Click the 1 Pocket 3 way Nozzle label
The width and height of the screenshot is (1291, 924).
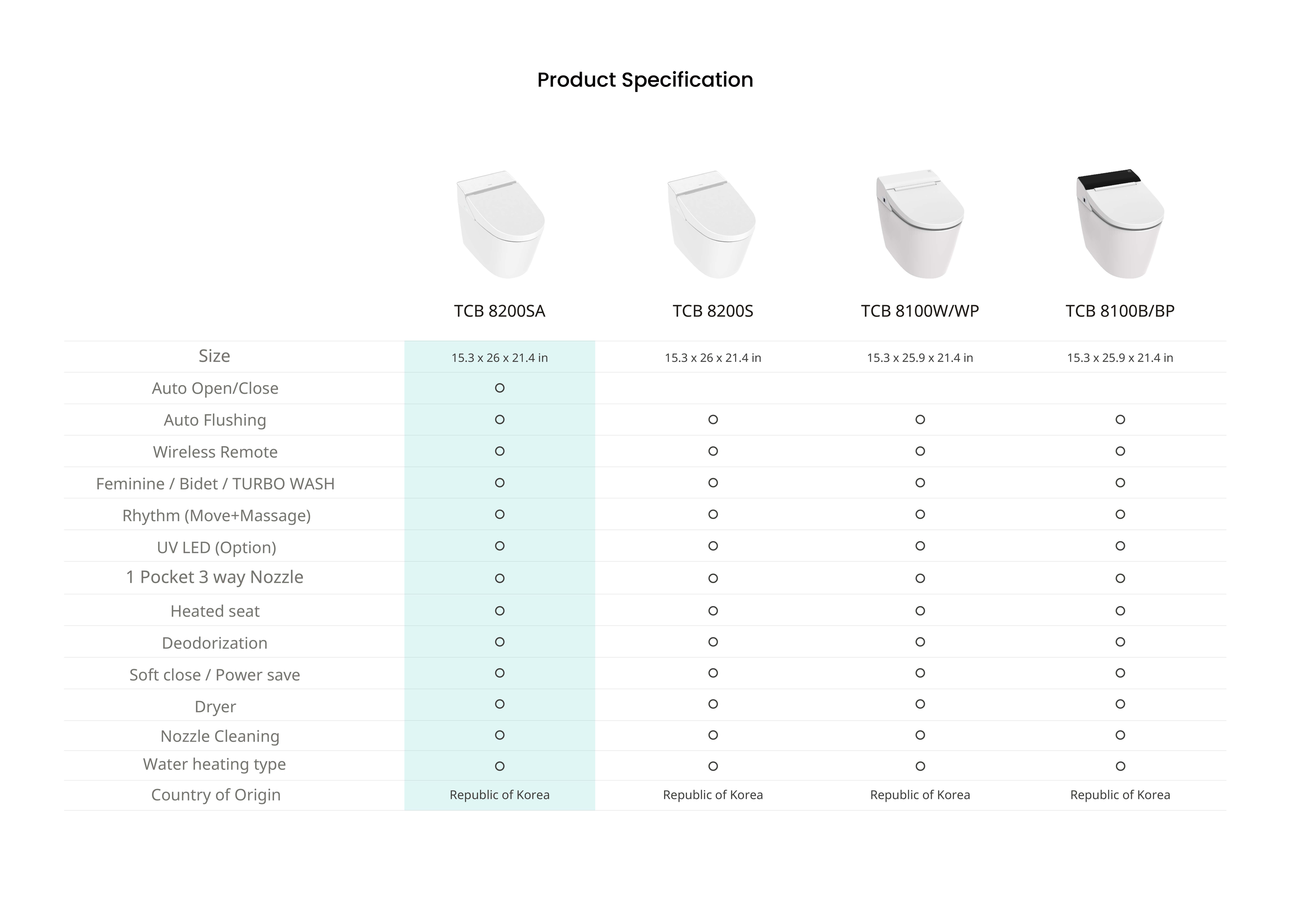[214, 578]
